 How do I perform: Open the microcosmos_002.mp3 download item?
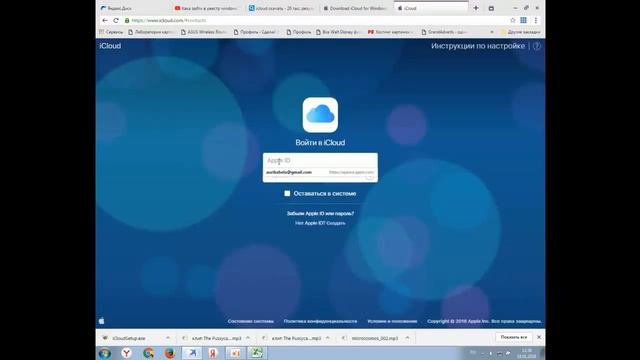(x=375, y=338)
